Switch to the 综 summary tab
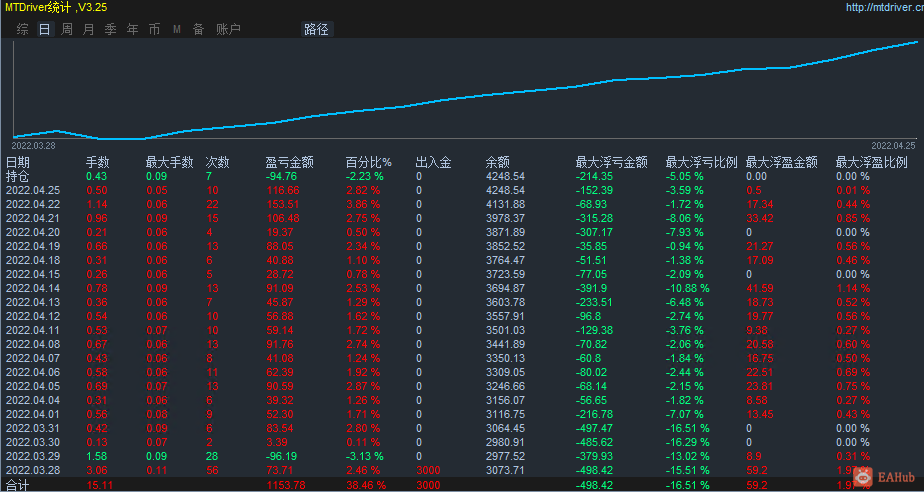Viewport: 924px width, 492px height. point(22,29)
